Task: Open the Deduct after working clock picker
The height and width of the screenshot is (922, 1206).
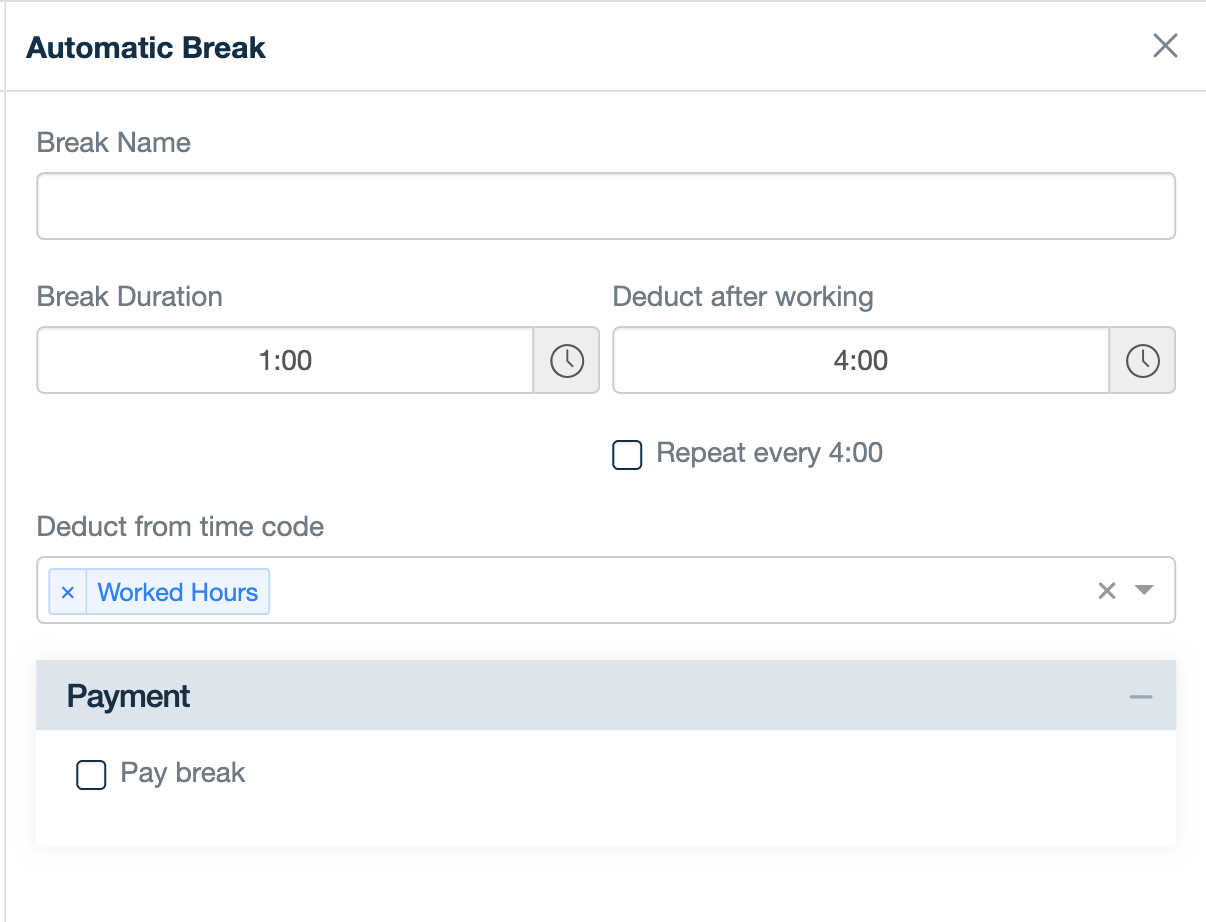Action: pos(1142,360)
